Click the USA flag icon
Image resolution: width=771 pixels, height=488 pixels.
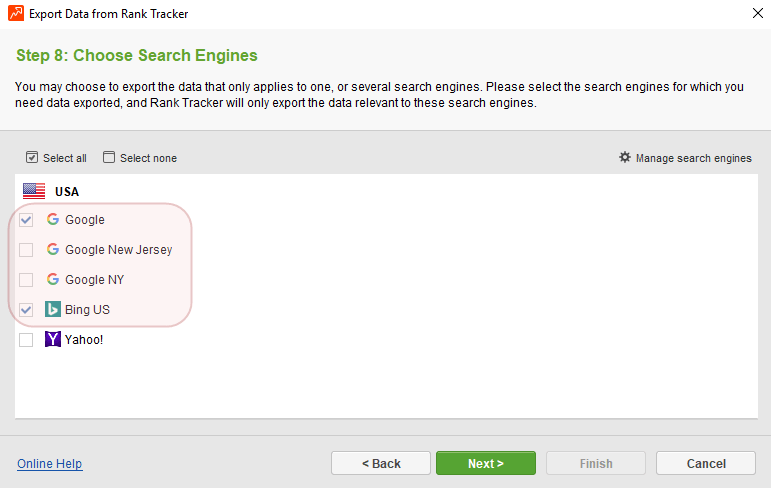tap(34, 191)
